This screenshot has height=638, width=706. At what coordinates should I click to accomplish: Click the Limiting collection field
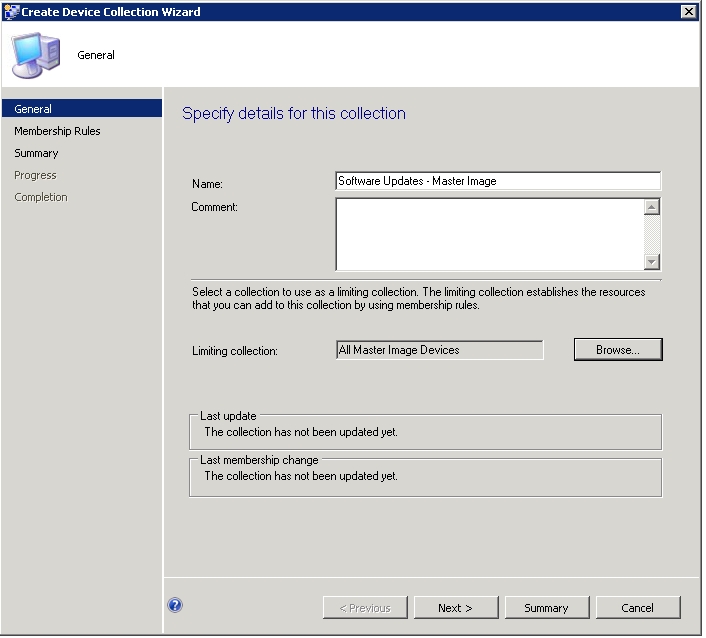pyautogui.click(x=439, y=350)
